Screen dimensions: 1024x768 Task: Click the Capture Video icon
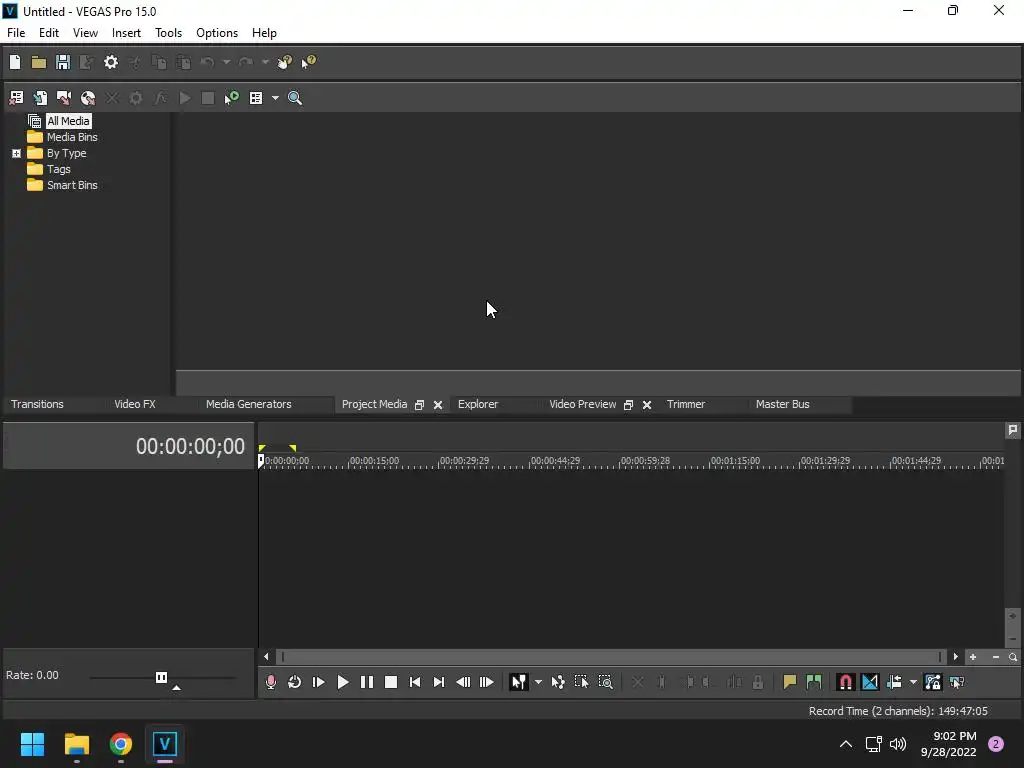tap(64, 98)
